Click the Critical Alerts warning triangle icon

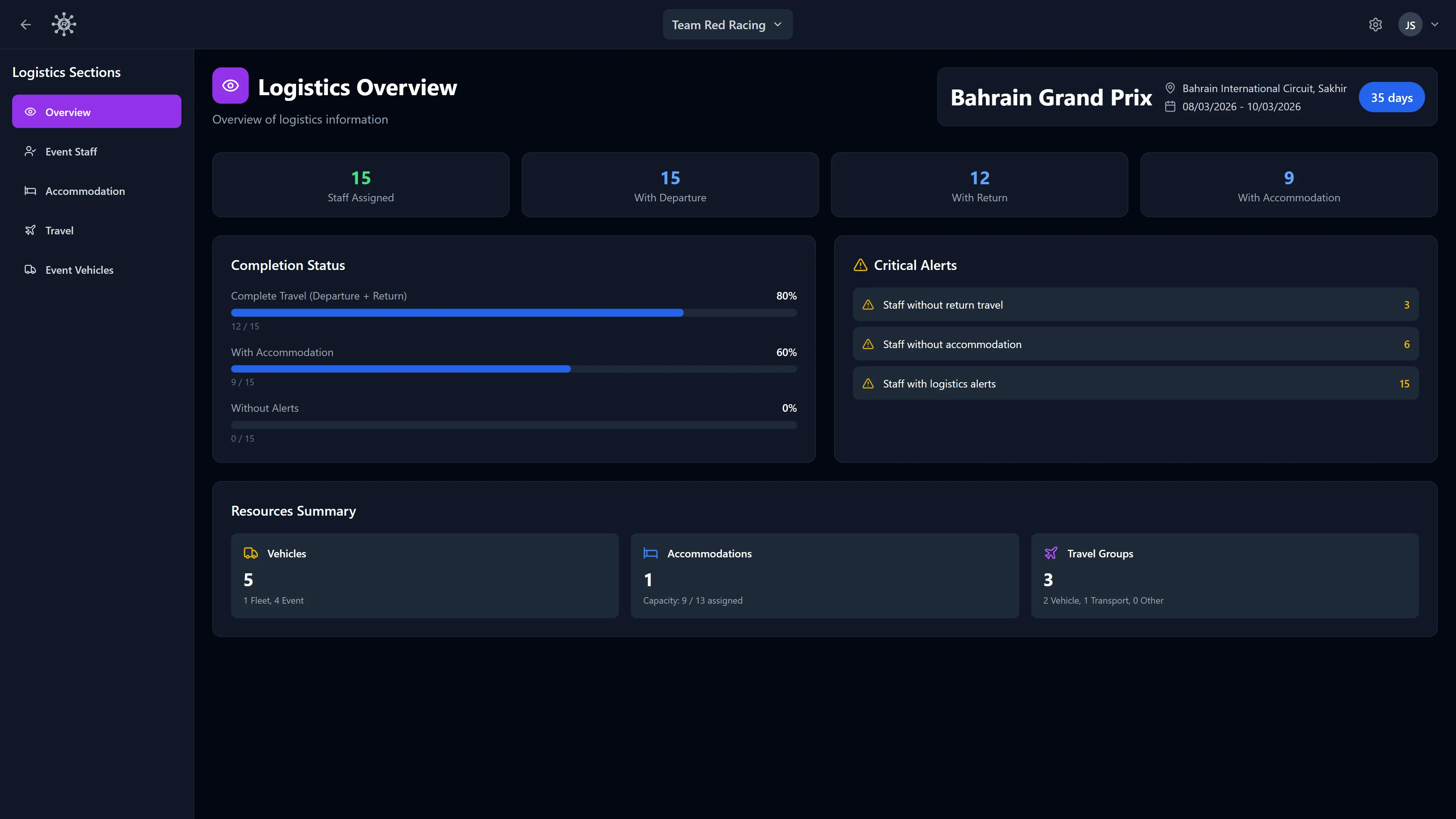click(x=860, y=265)
